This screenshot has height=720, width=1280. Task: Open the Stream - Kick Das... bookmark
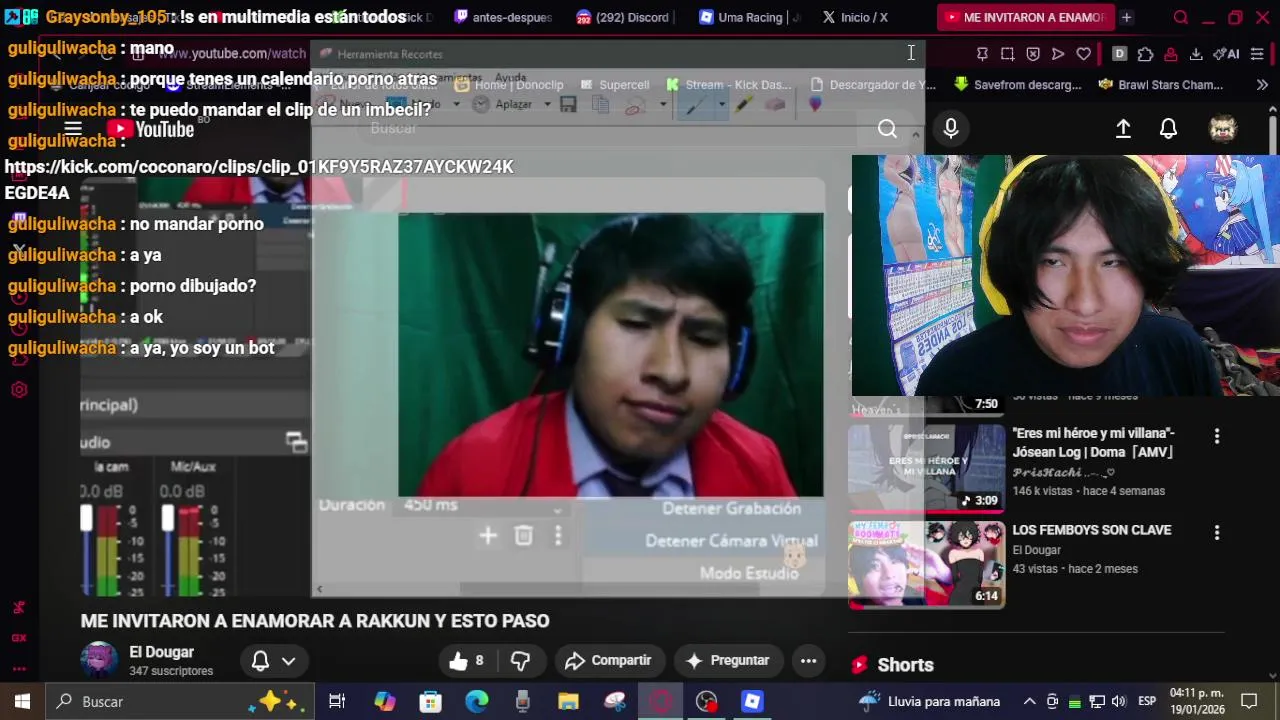point(728,85)
